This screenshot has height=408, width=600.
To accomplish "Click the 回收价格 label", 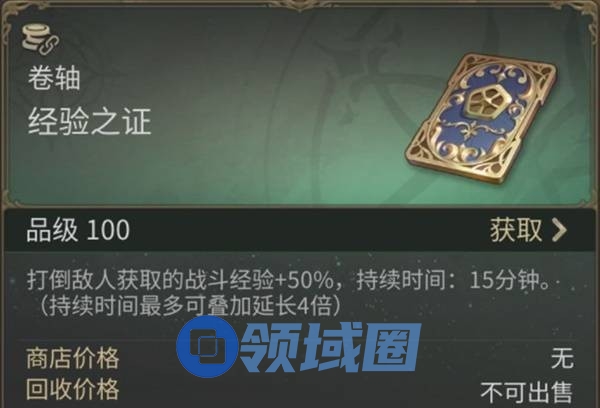I will tap(72, 390).
